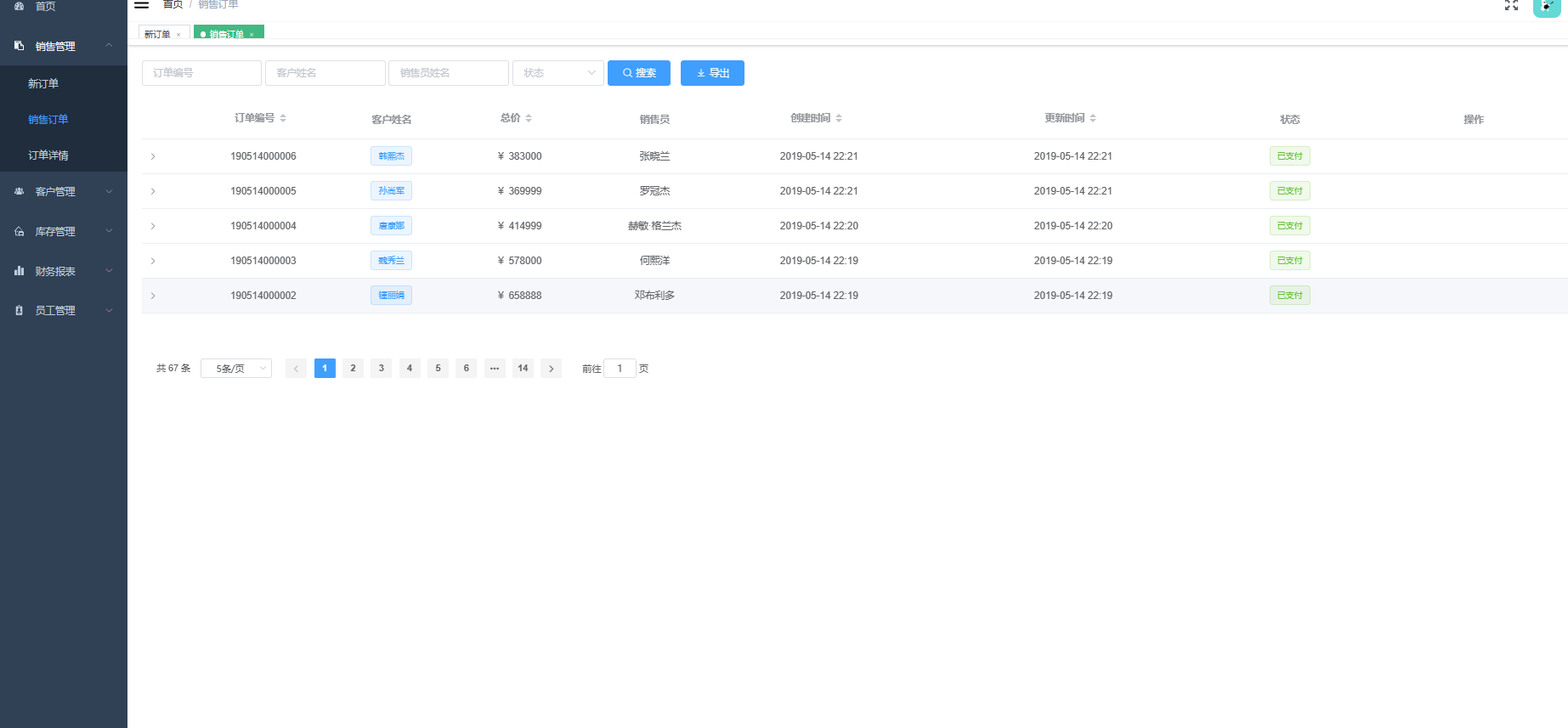Click 已支付 status tag for order 190514000002

click(x=1289, y=296)
